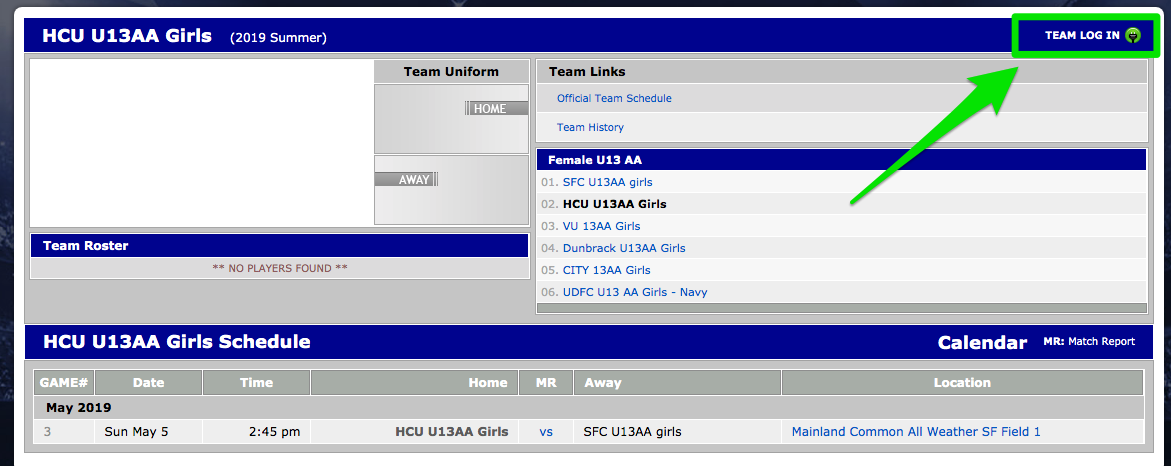The image size is (1171, 466).
Task: Open the Official Team Schedule link
Action: (614, 99)
